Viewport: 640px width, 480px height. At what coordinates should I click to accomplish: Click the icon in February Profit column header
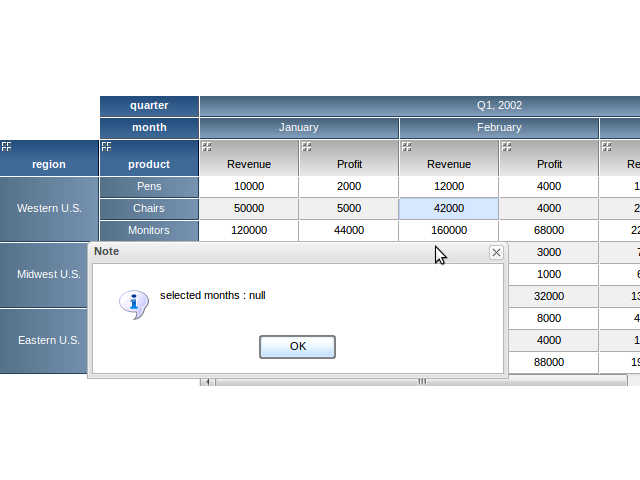(507, 147)
